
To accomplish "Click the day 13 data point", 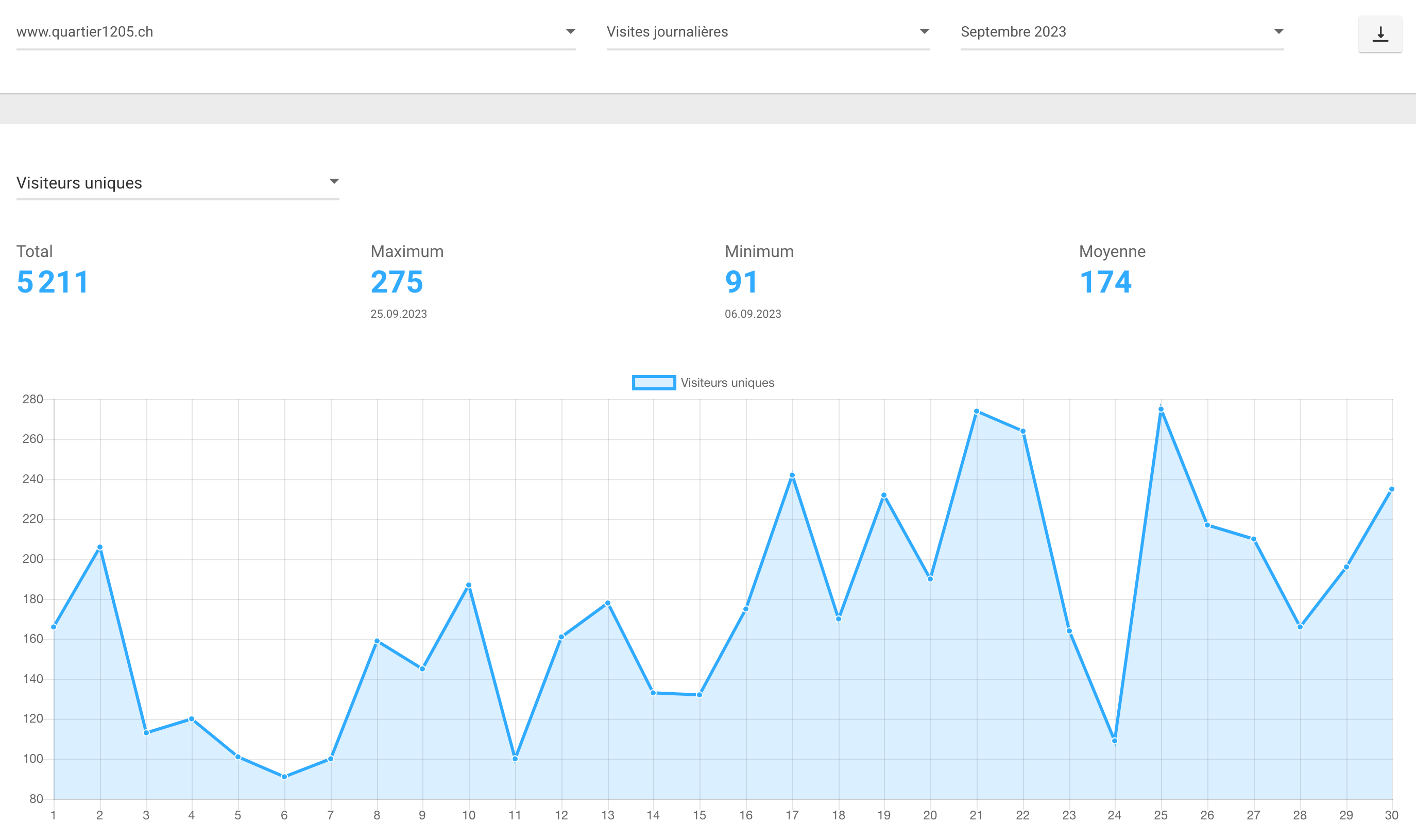I will click(x=608, y=603).
